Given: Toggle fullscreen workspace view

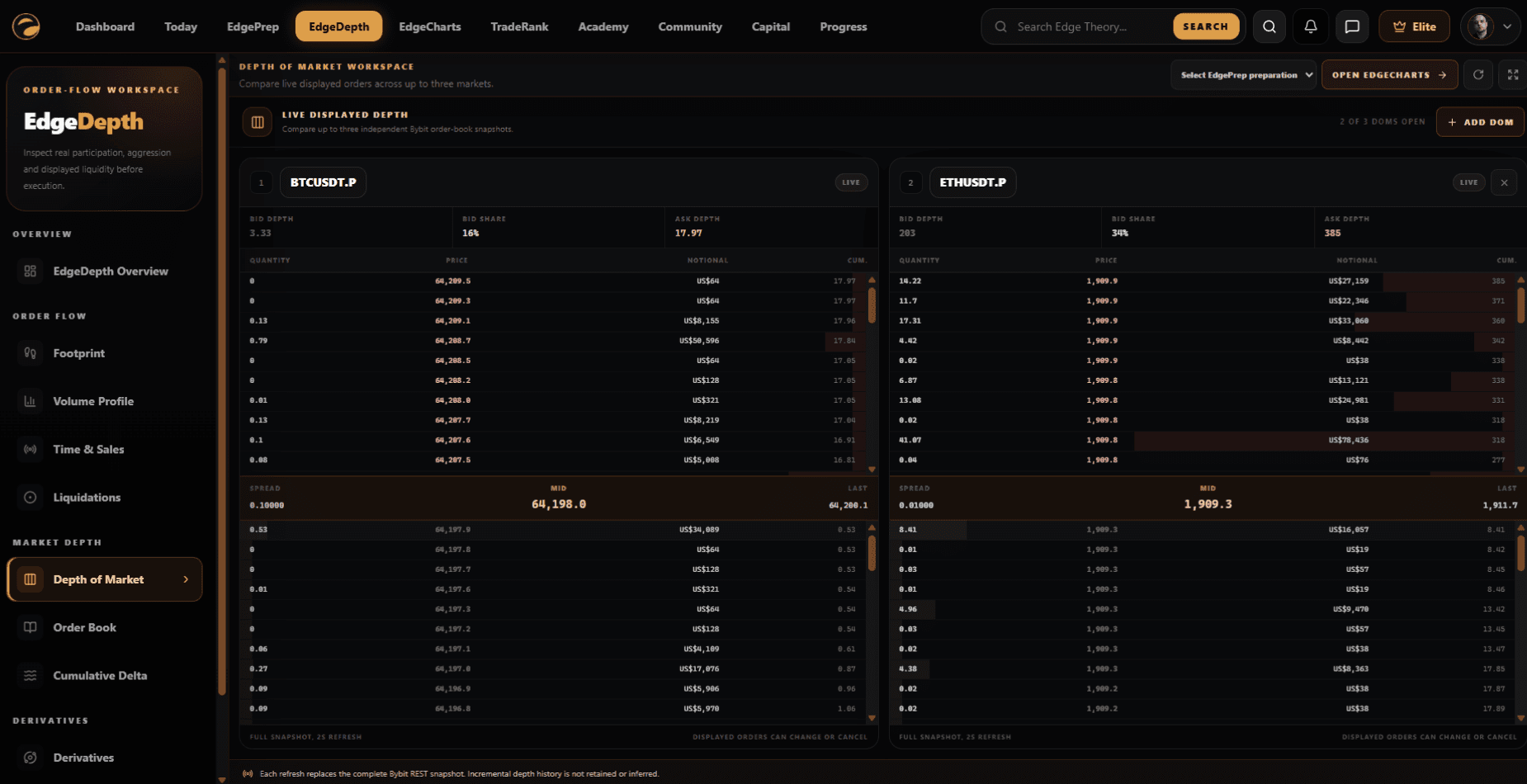Looking at the screenshot, I should tap(1513, 75).
